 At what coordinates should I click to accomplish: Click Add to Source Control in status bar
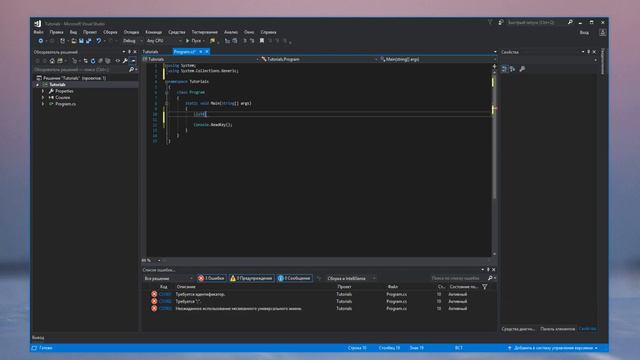click(553, 348)
